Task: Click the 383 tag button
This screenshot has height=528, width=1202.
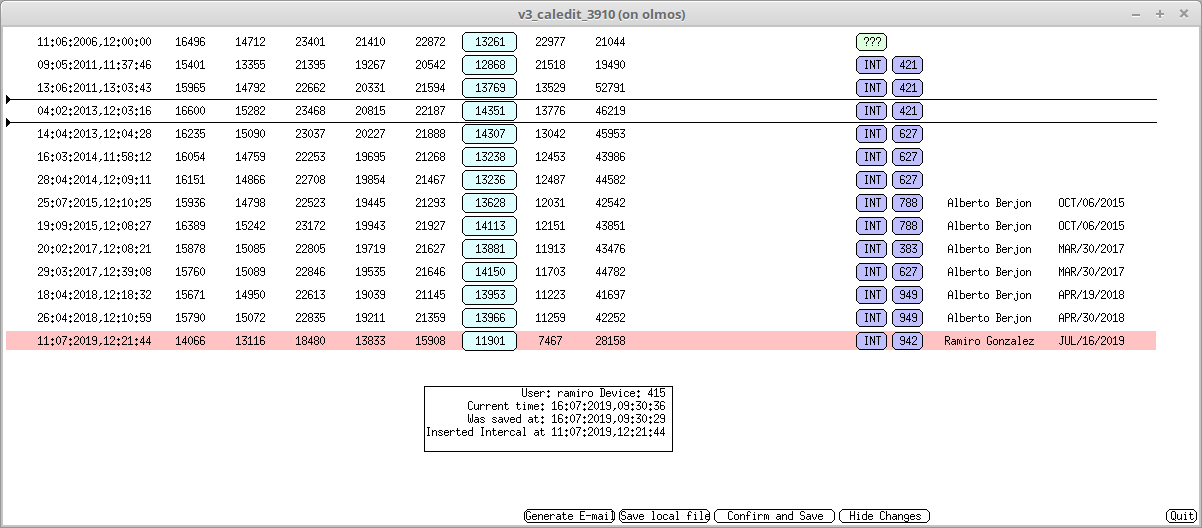Action: pos(907,249)
